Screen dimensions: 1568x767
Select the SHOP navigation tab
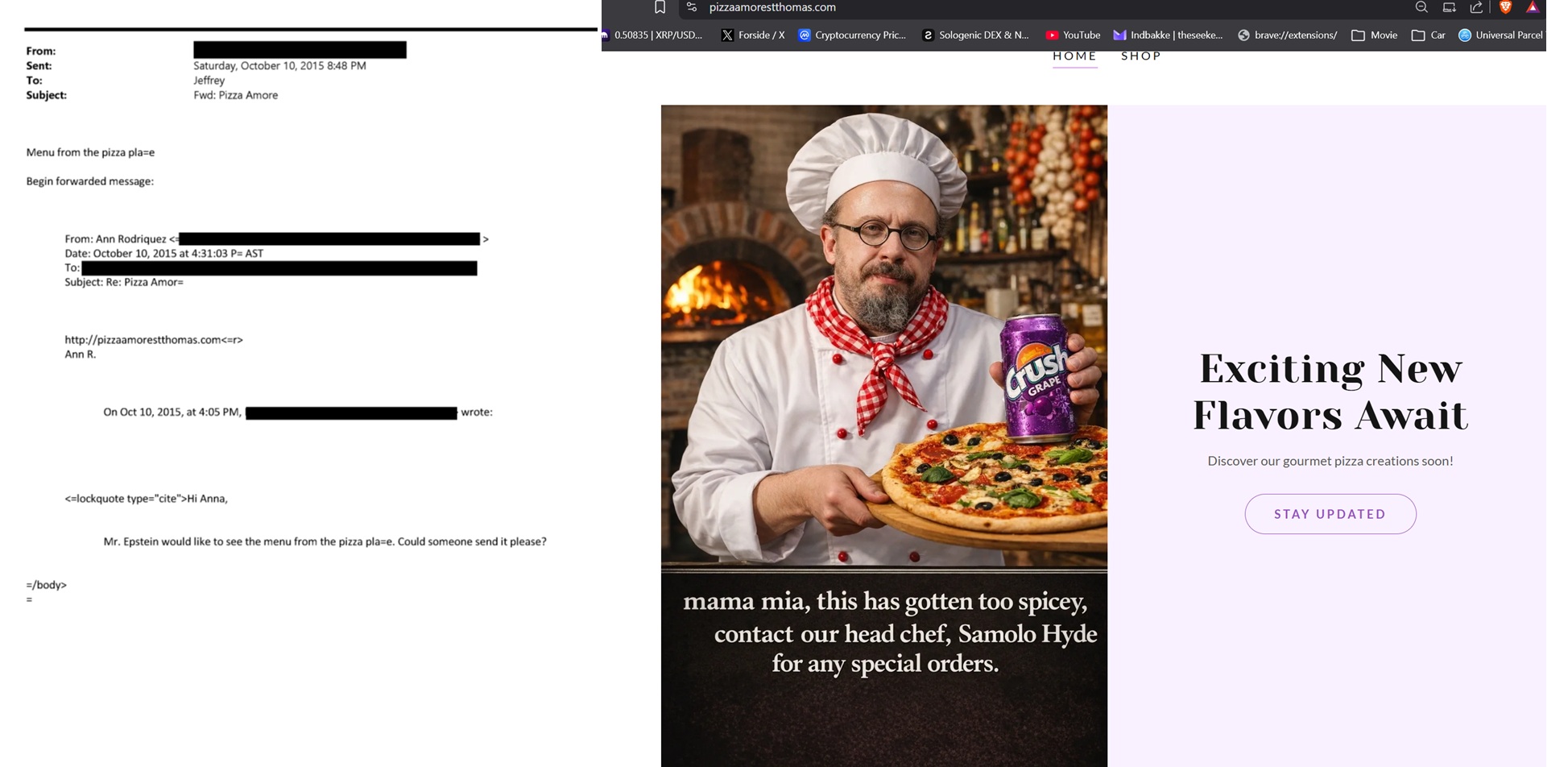pyautogui.click(x=1141, y=56)
